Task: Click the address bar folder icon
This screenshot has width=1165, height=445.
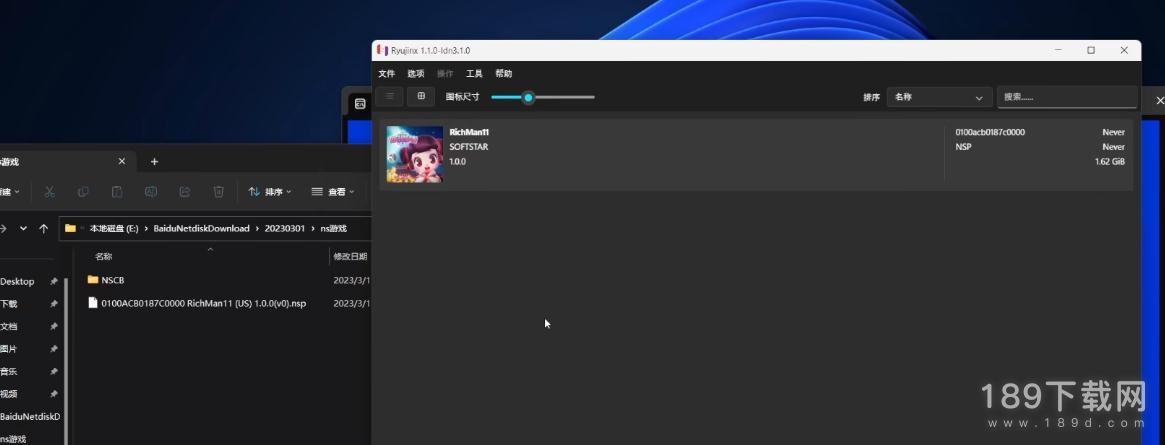Action: pyautogui.click(x=71, y=229)
